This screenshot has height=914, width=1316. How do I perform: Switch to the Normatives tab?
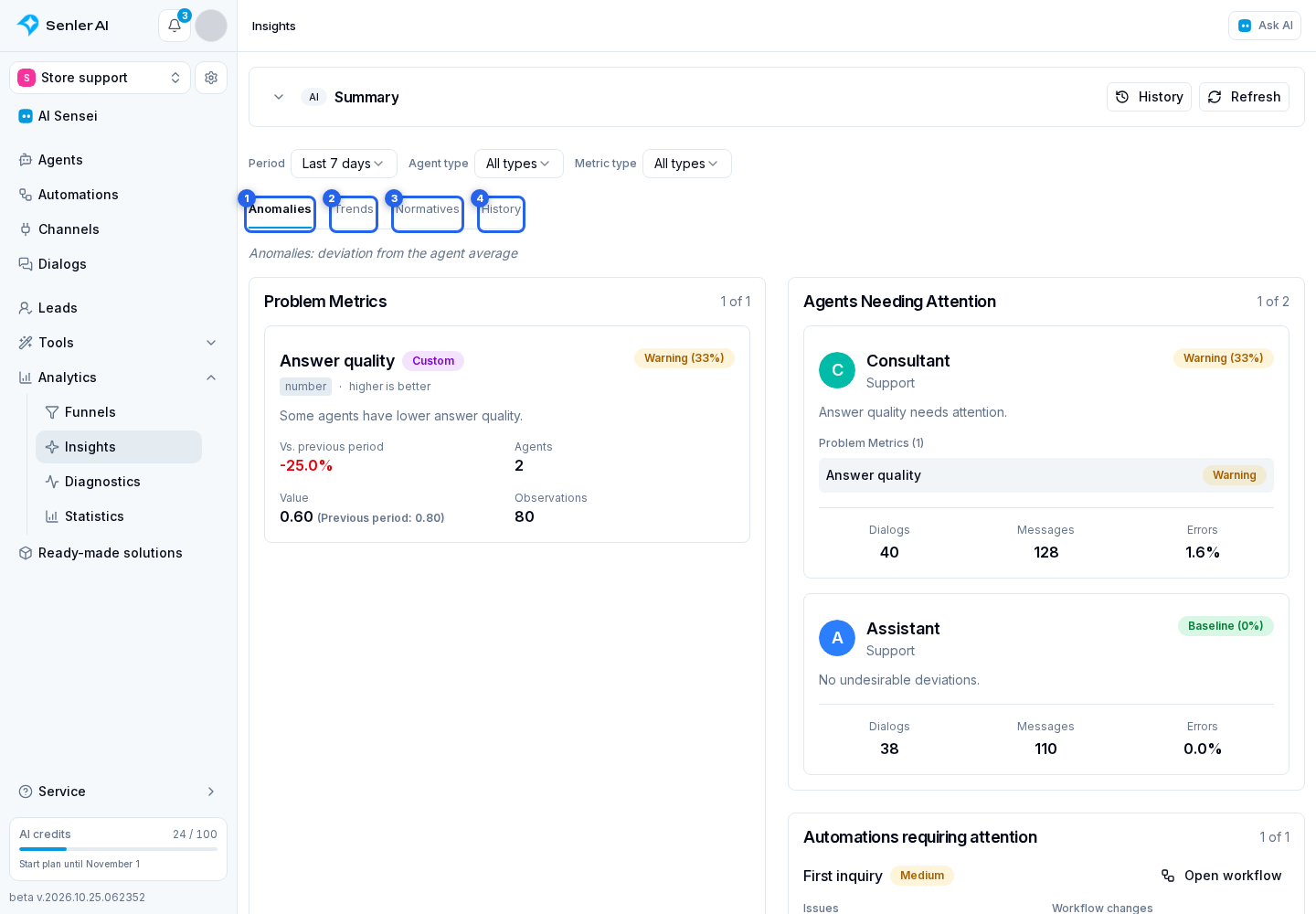click(x=428, y=214)
